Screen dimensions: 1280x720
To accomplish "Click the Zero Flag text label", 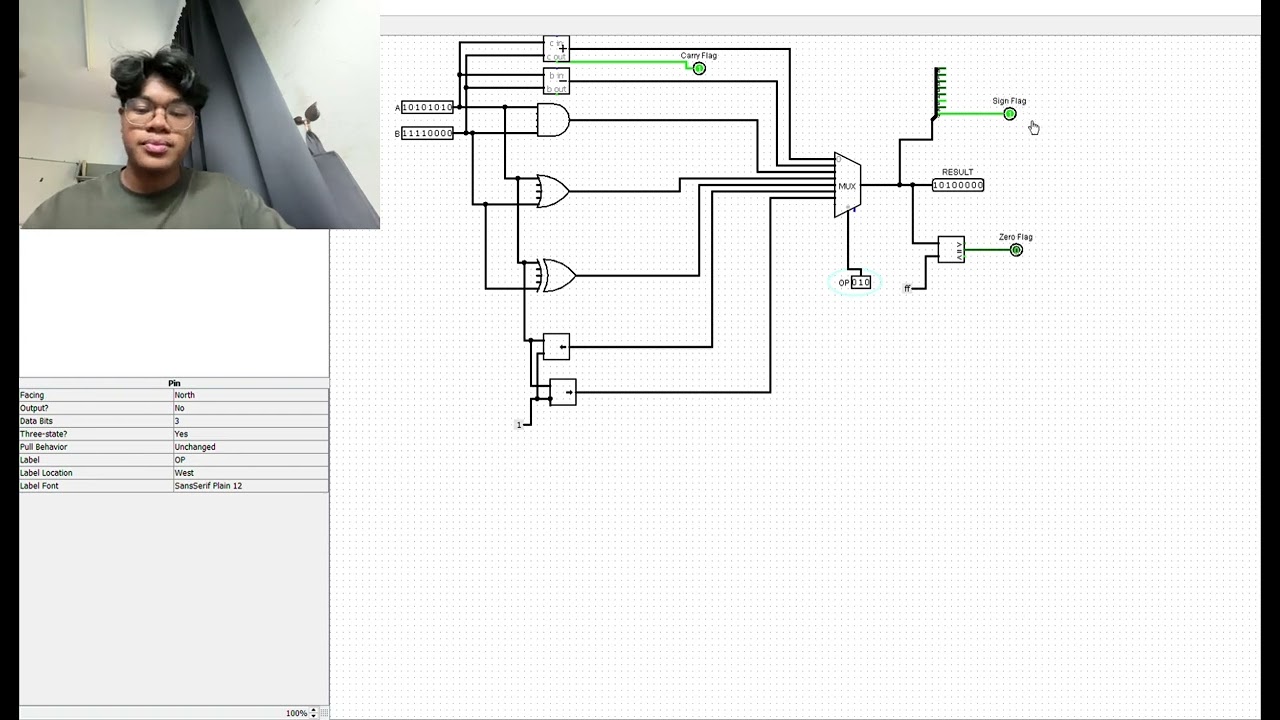I will tap(1016, 237).
